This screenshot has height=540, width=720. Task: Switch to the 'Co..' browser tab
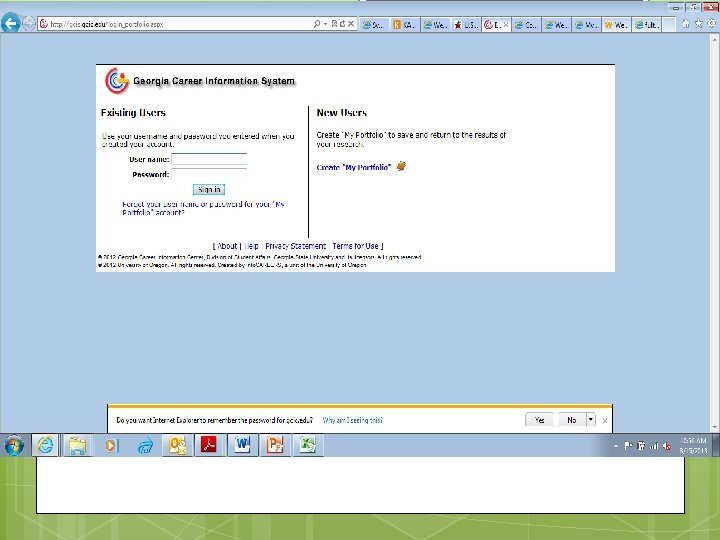click(x=526, y=25)
